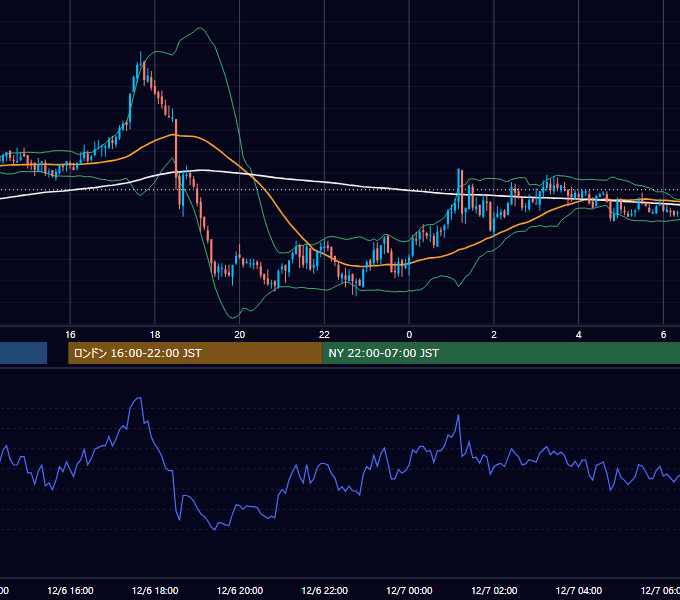
Task: Click the blue session bar before the London session
Action: point(23,353)
